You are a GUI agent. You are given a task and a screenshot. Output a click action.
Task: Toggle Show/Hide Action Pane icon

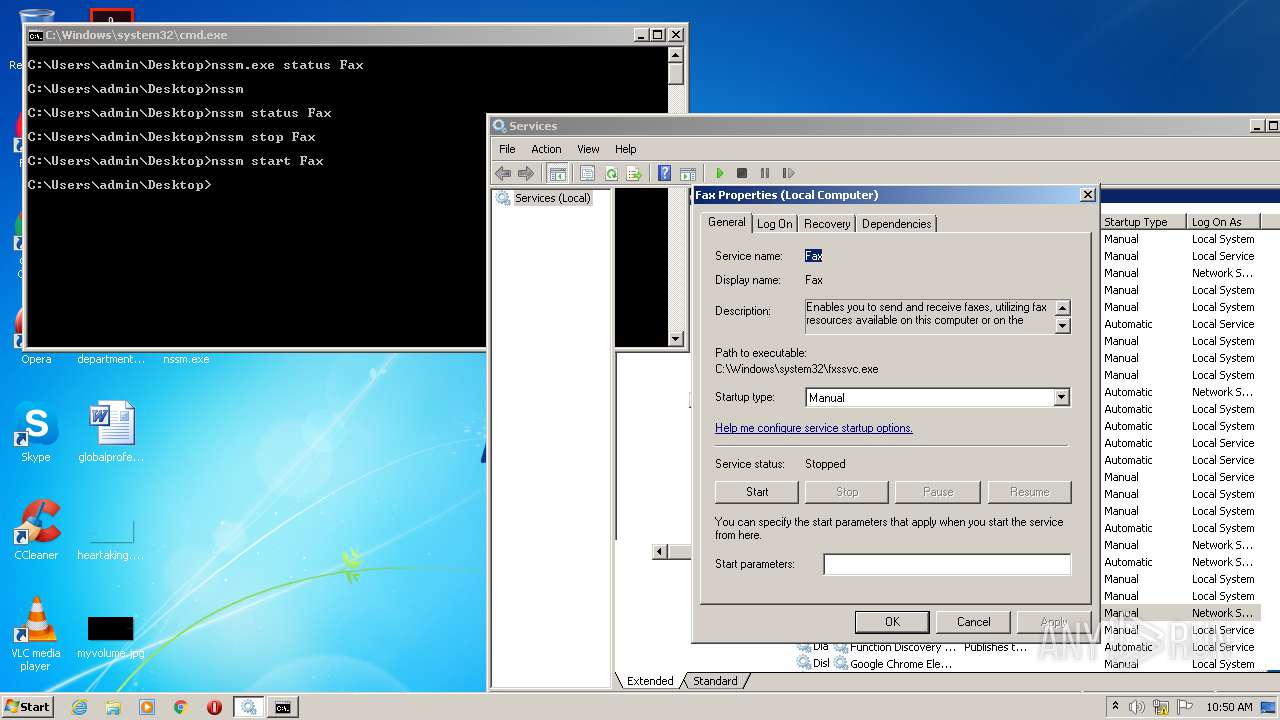point(688,173)
